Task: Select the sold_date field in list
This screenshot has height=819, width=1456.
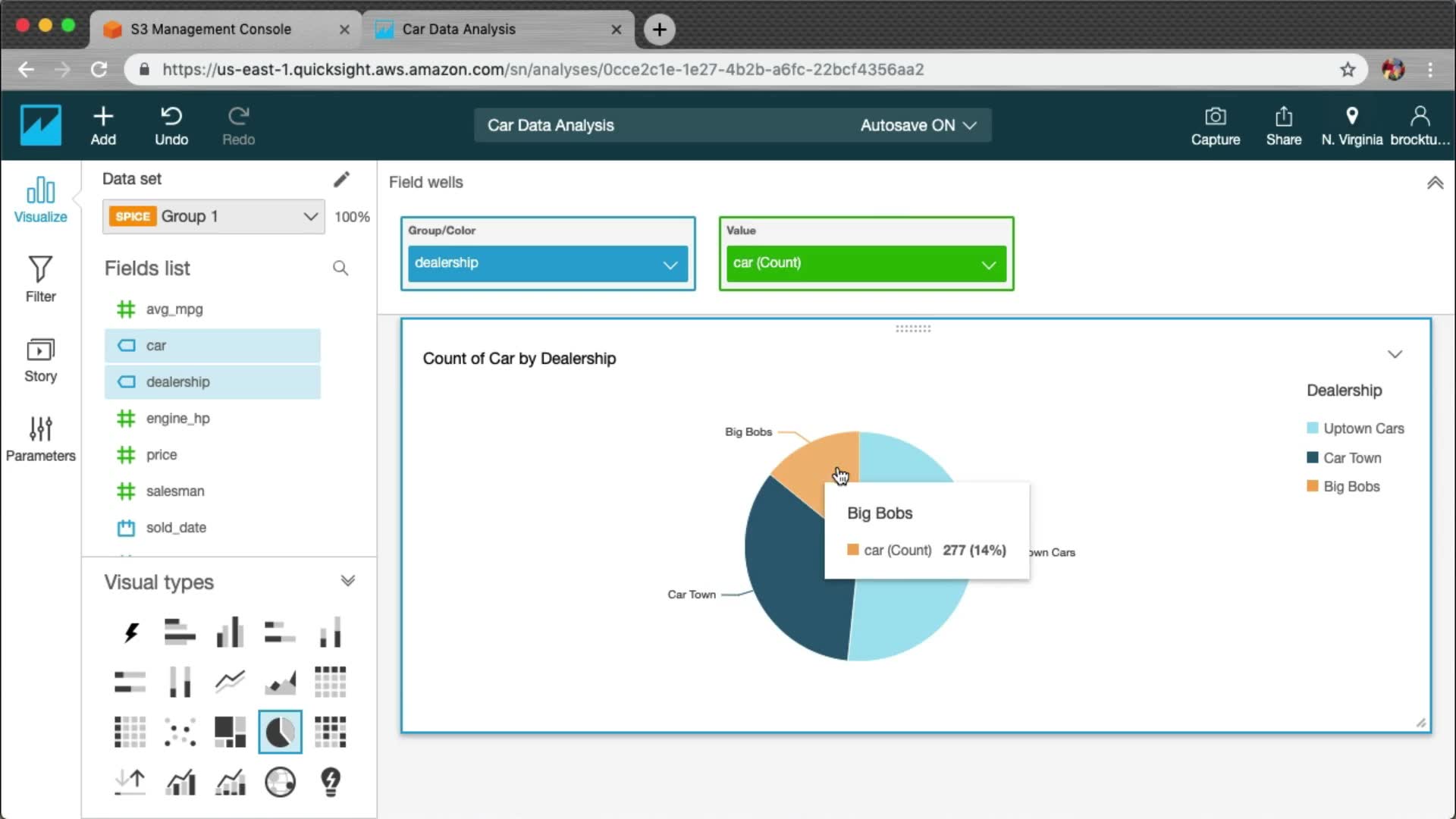Action: tap(176, 528)
